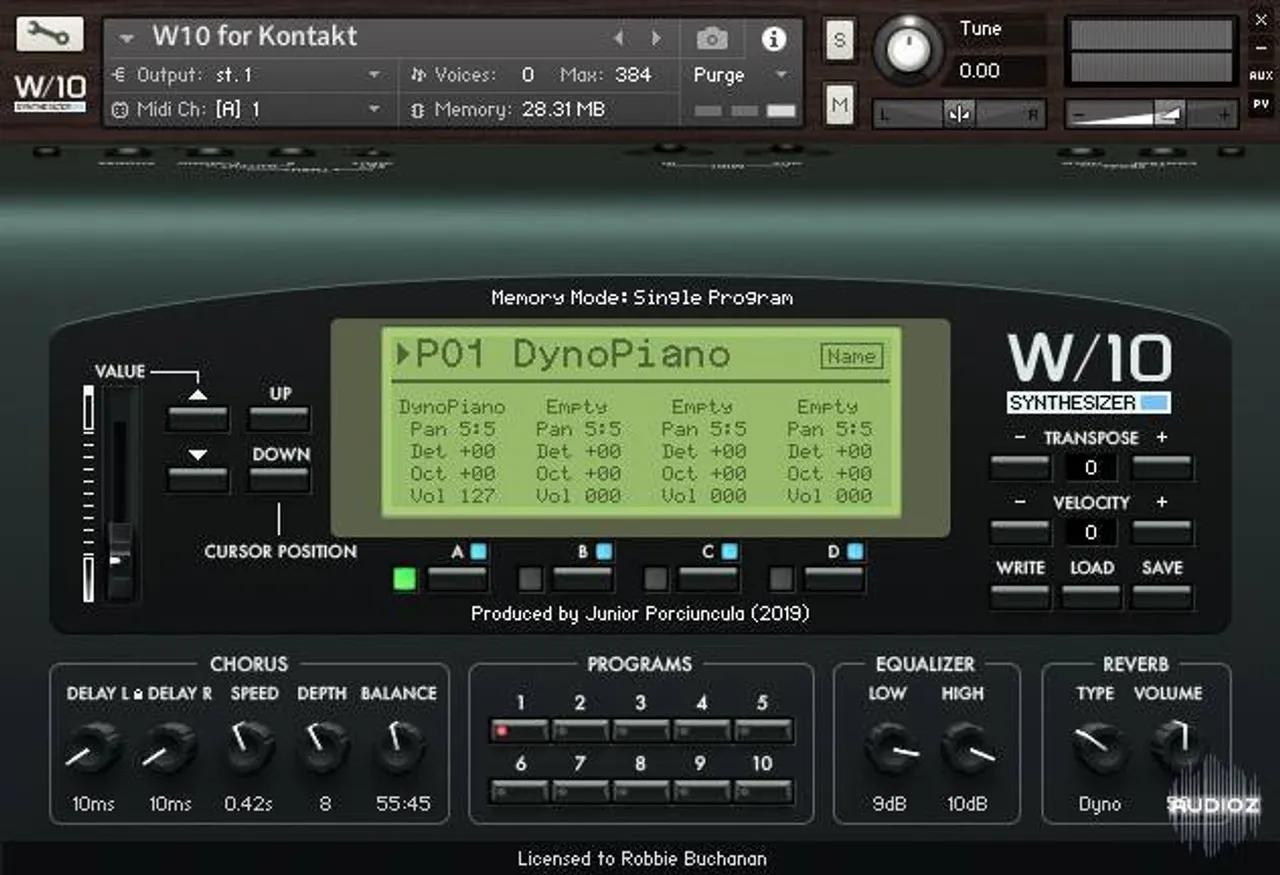Select program 2 button
The height and width of the screenshot is (875, 1280).
pos(580,730)
